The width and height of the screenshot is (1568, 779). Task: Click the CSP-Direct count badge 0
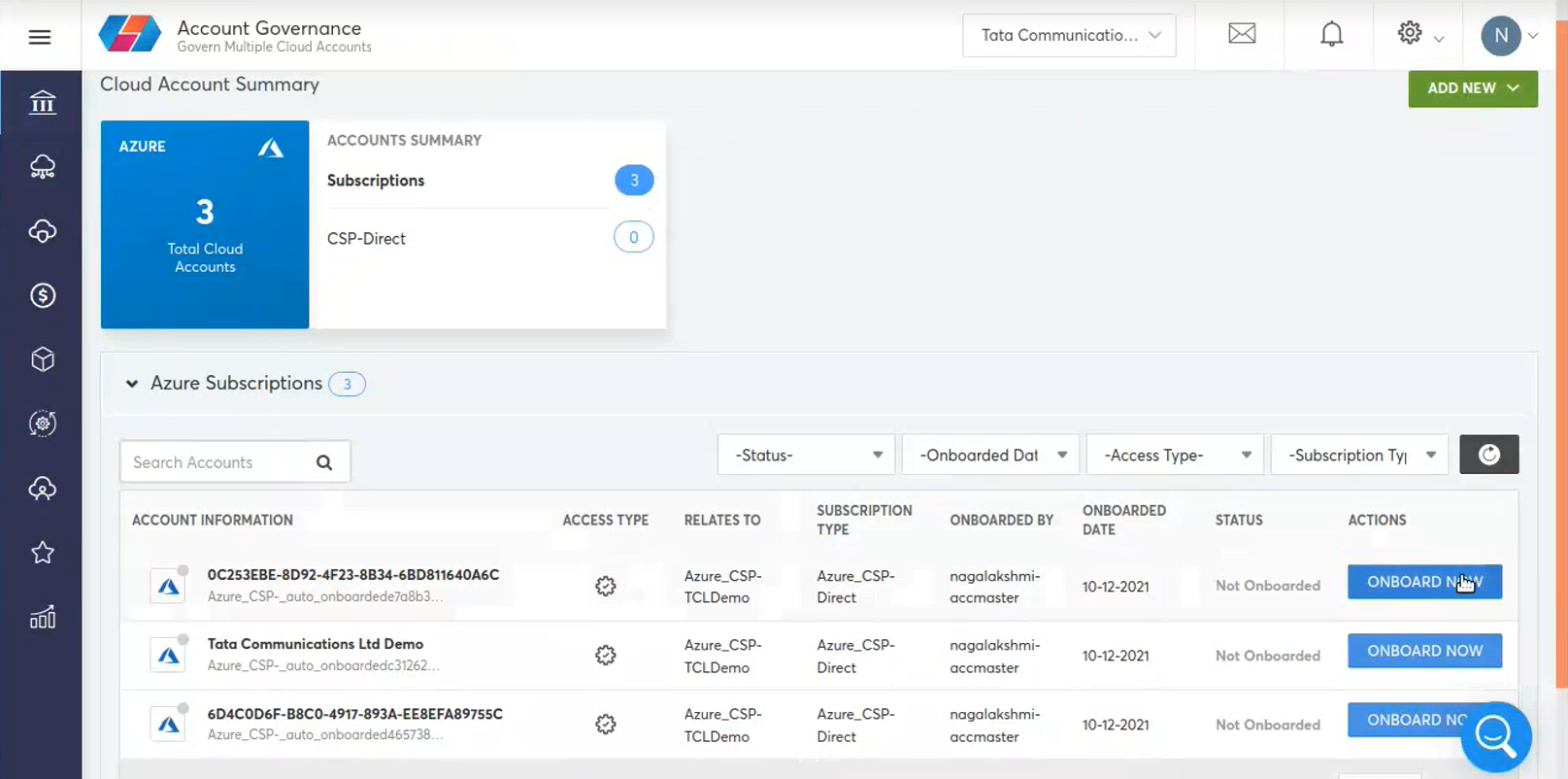click(x=633, y=237)
